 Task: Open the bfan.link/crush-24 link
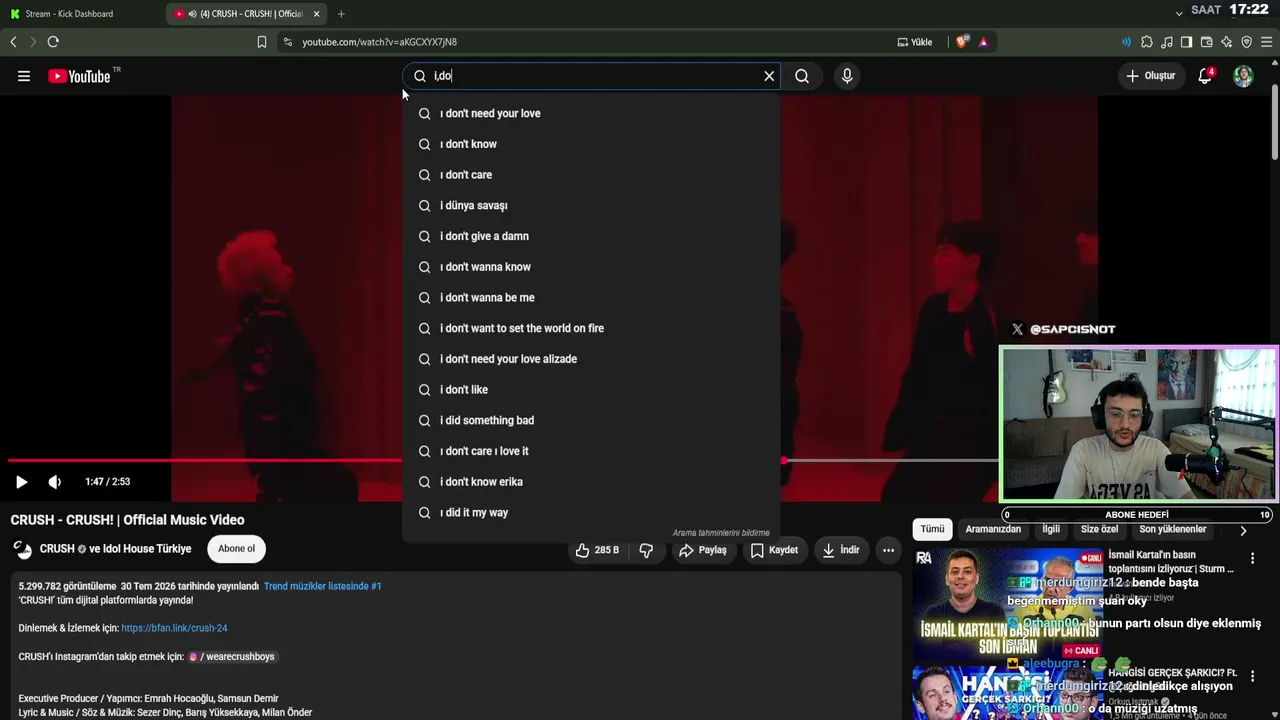(174, 628)
